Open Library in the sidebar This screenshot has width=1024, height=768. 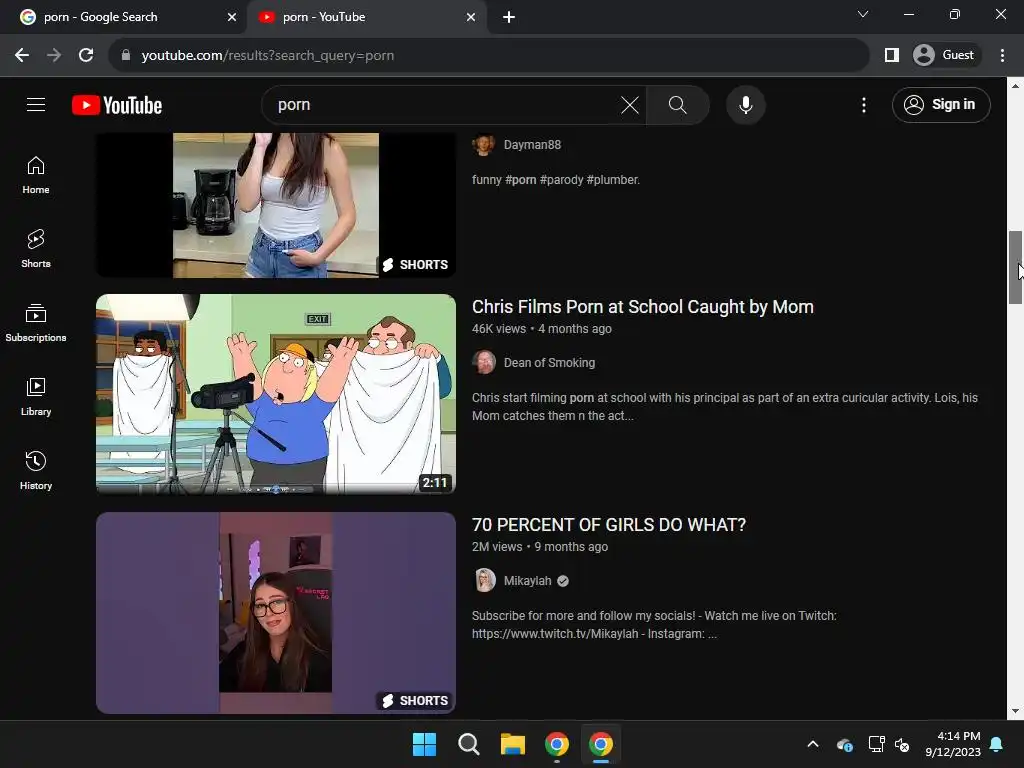(36, 396)
